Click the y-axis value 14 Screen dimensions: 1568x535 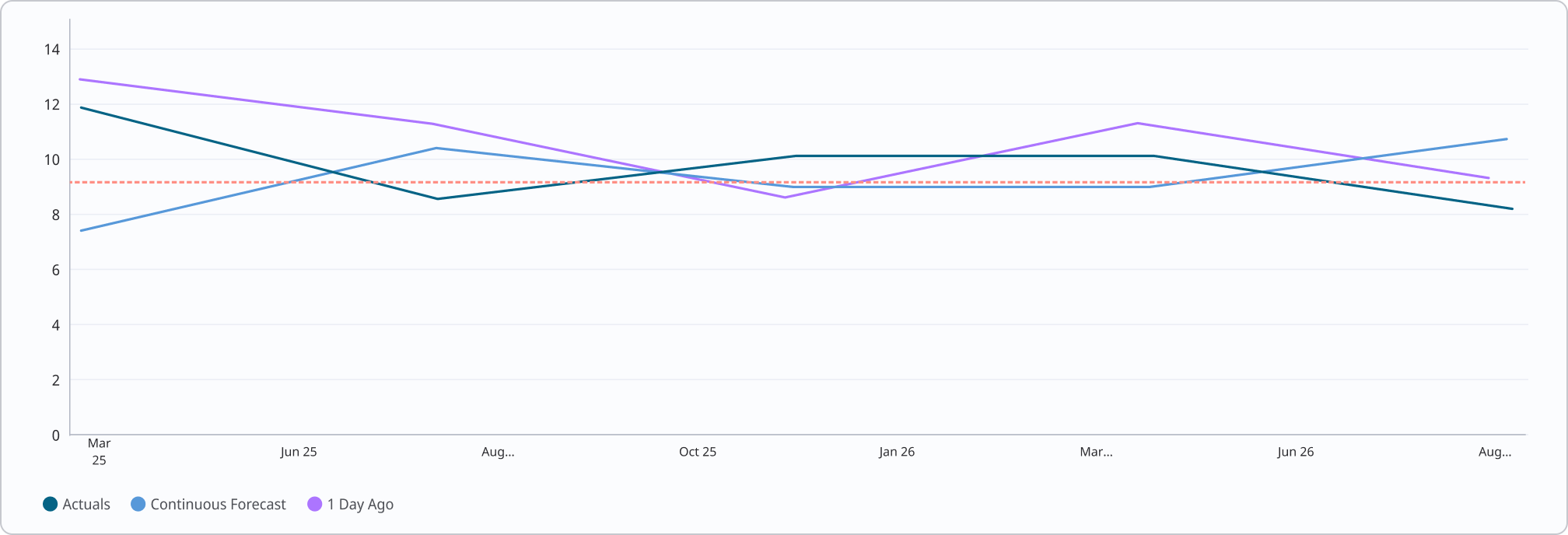tap(52, 50)
